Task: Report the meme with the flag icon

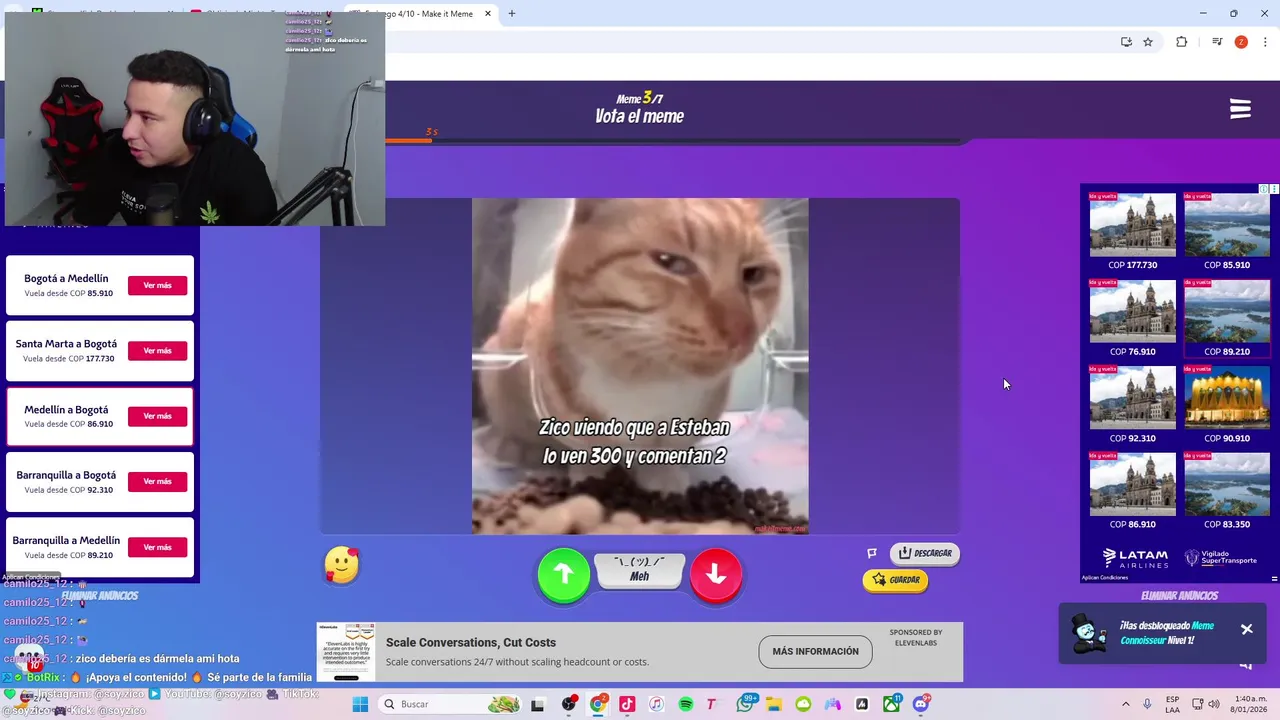Action: pos(872,553)
